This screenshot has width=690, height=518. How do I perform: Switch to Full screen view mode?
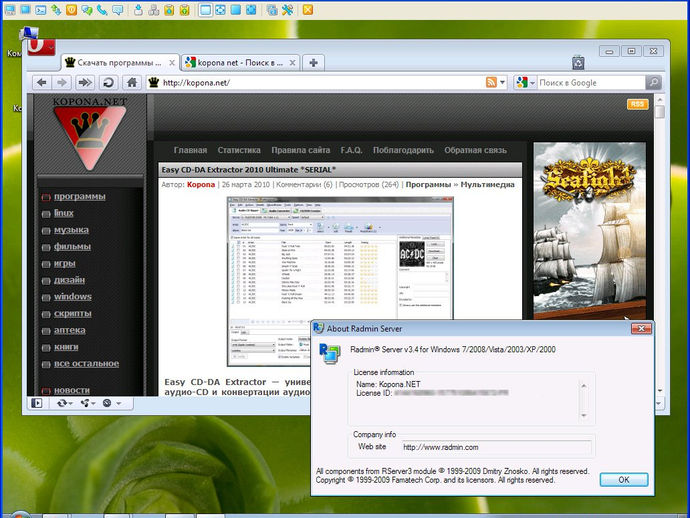click(236, 10)
